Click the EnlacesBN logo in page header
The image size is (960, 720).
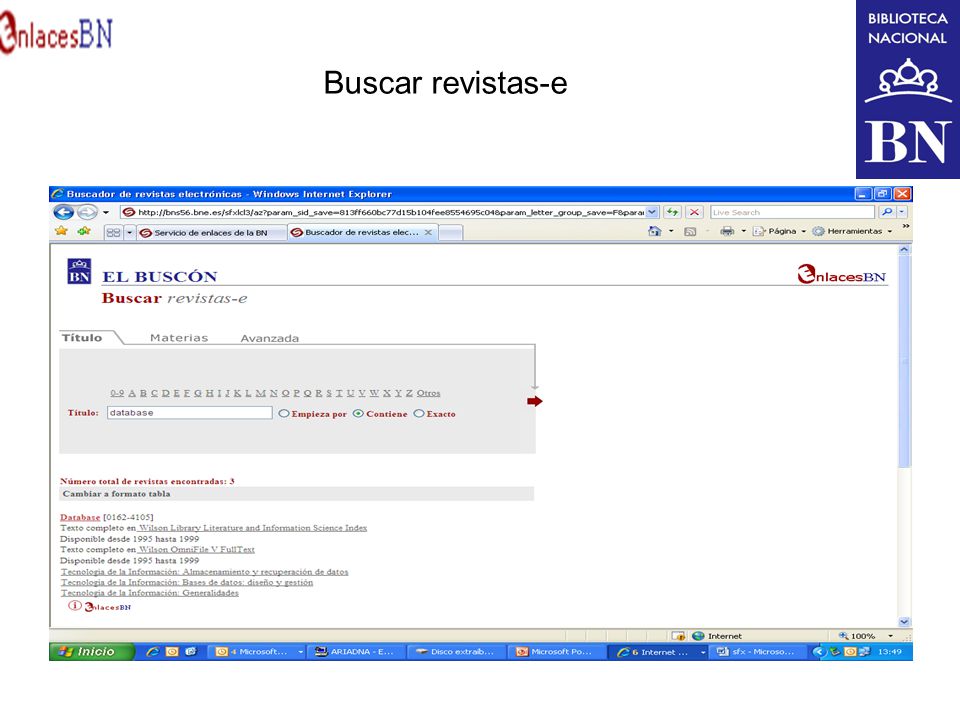click(x=841, y=275)
